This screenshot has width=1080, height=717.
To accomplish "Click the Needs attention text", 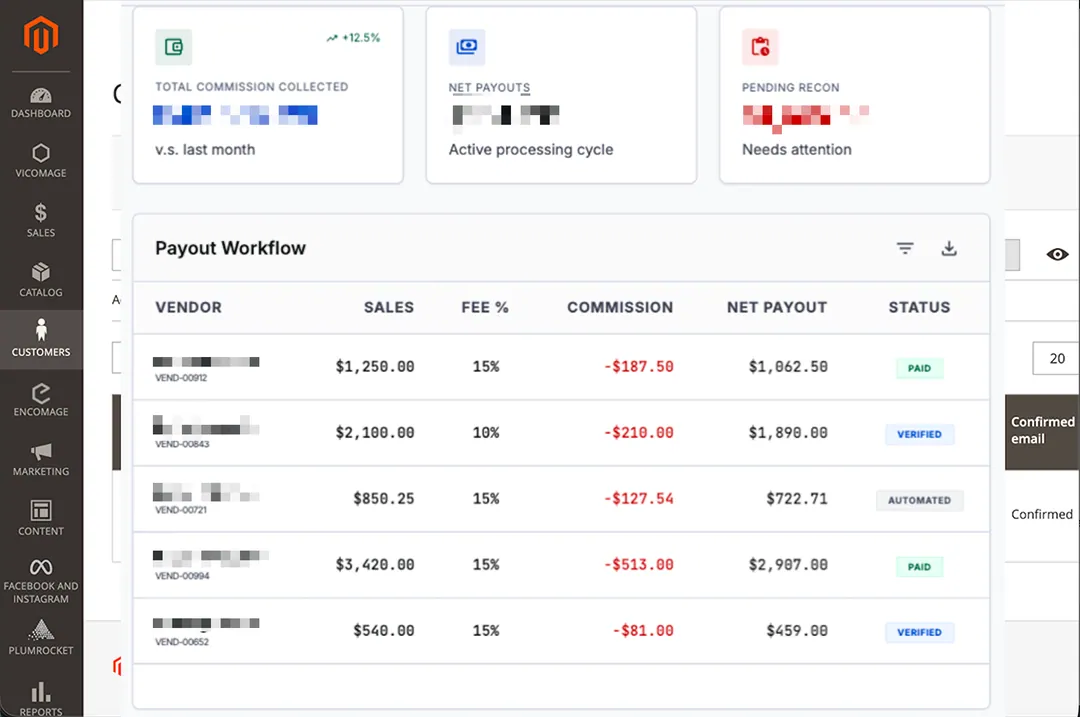I will tap(796, 149).
